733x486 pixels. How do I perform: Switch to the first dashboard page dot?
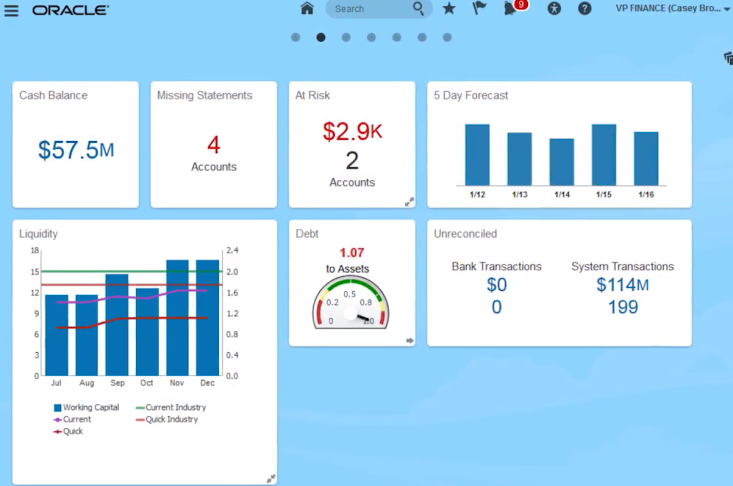pos(296,38)
